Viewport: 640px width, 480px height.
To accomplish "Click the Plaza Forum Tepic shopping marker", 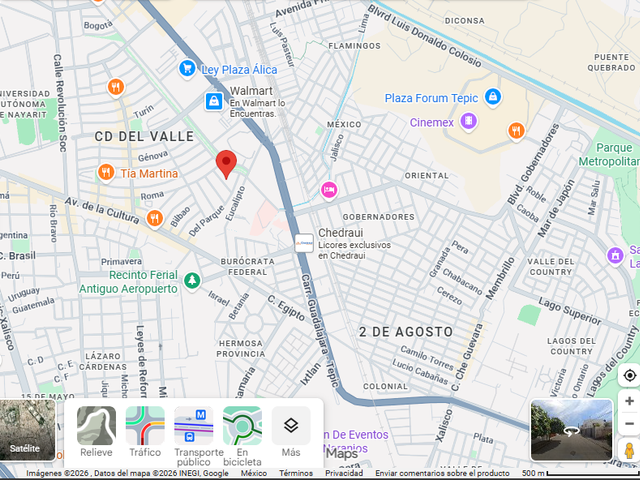I will pyautogui.click(x=493, y=97).
